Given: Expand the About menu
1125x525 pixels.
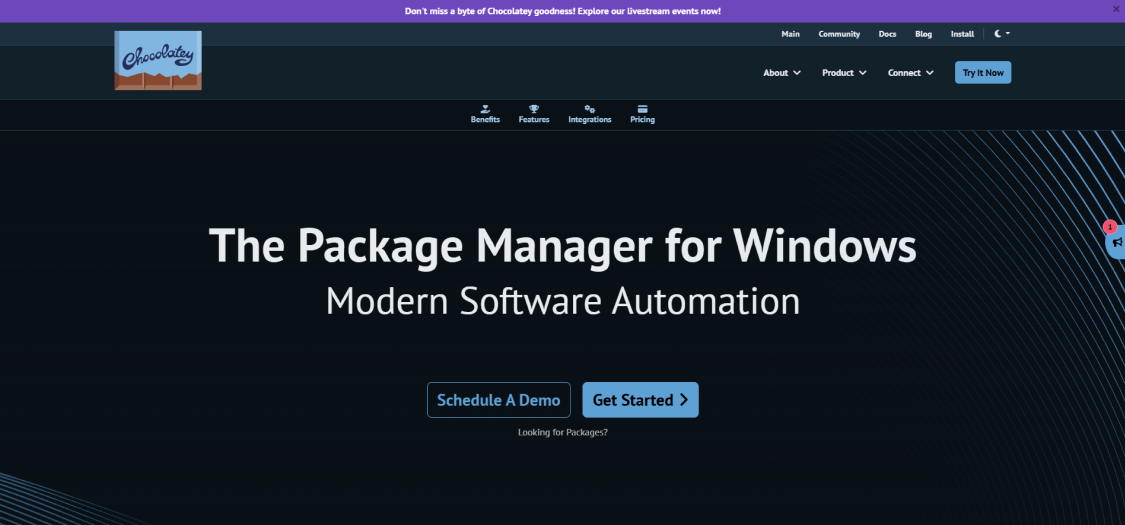Looking at the screenshot, I should click(782, 72).
